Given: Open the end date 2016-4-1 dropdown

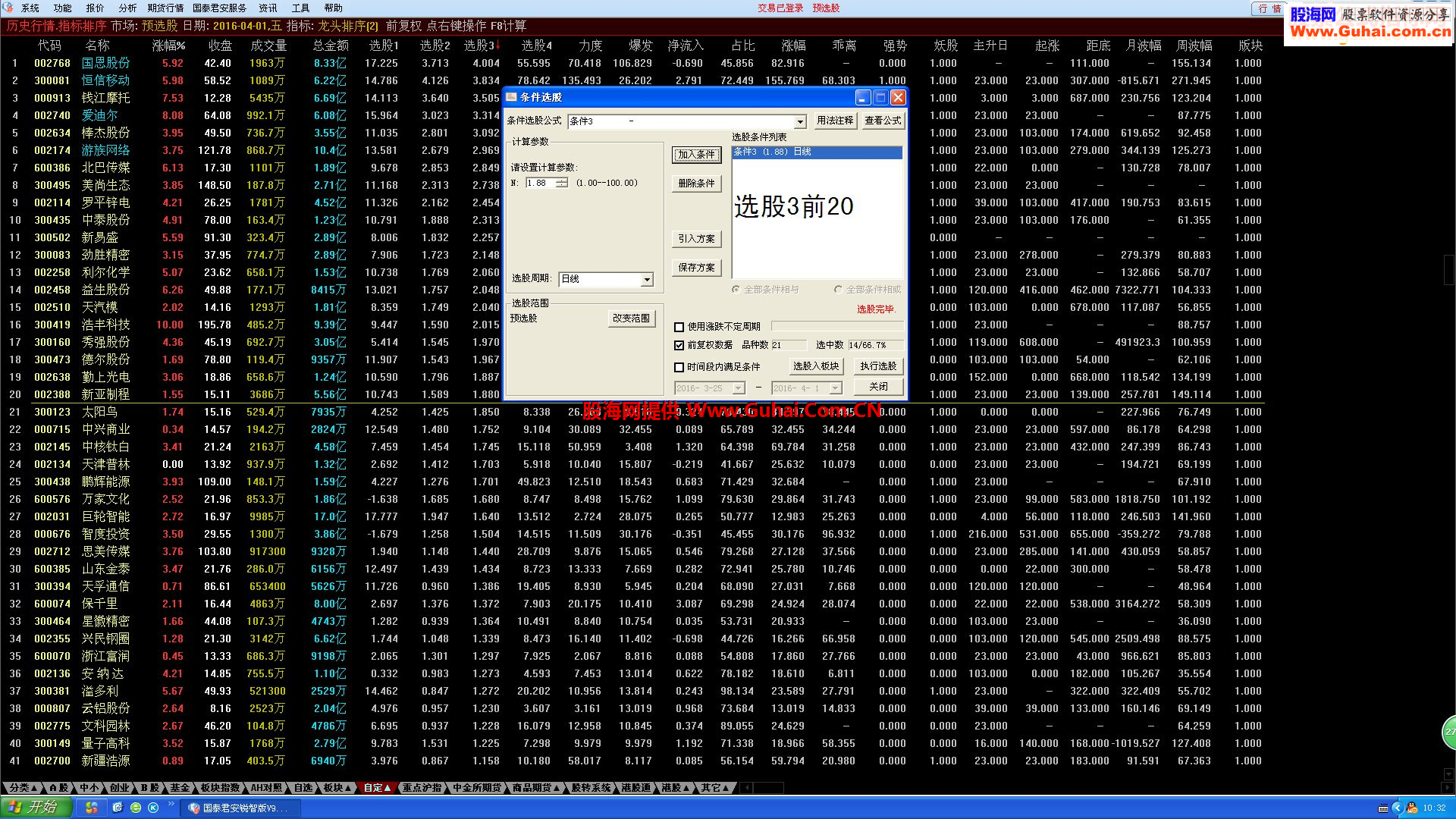Looking at the screenshot, I should 835,388.
